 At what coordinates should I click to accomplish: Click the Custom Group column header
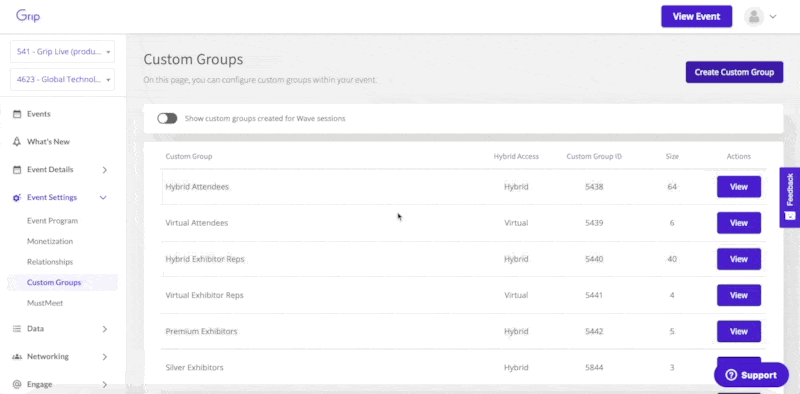189,156
